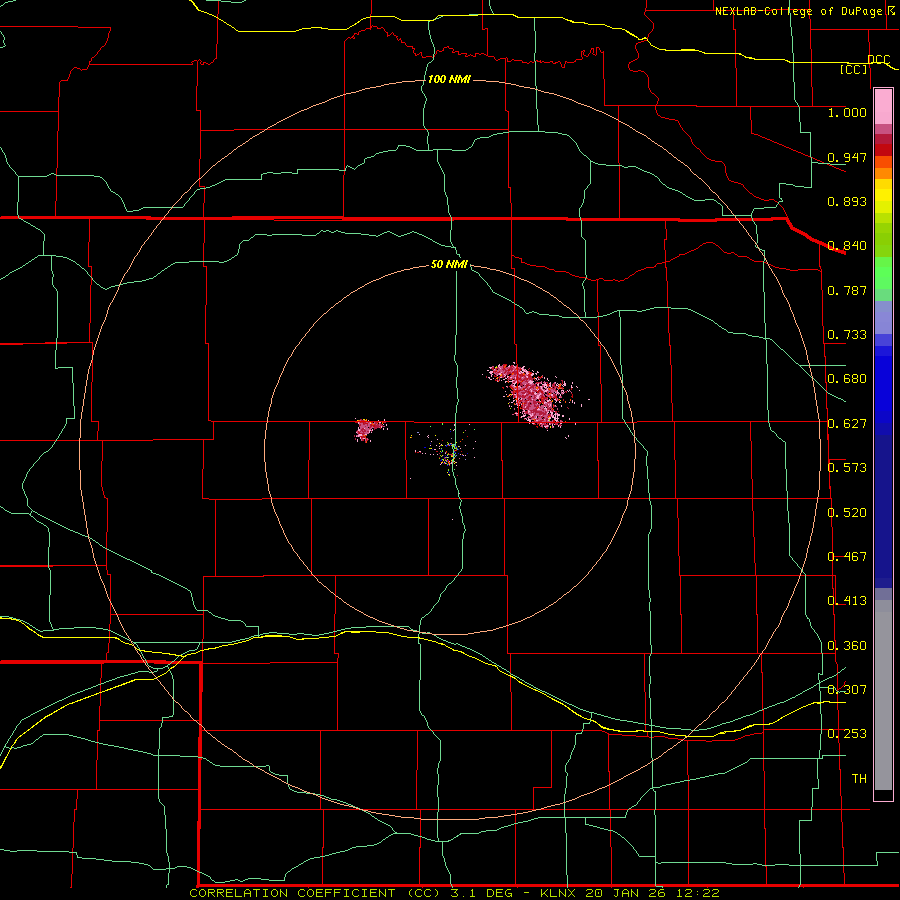This screenshot has width=900, height=900.
Task: Click the DCC label above the color scale
Action: click(878, 59)
